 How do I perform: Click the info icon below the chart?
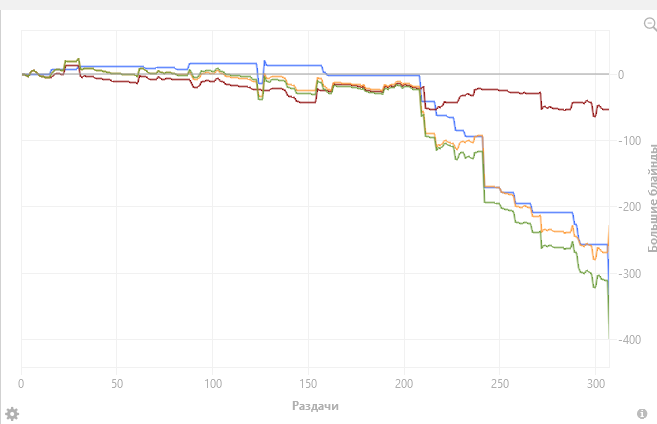[x=642, y=414]
